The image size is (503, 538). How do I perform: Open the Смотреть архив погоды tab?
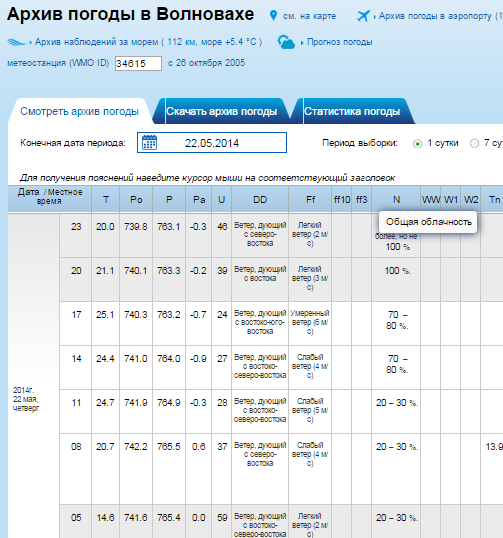[x=79, y=111]
